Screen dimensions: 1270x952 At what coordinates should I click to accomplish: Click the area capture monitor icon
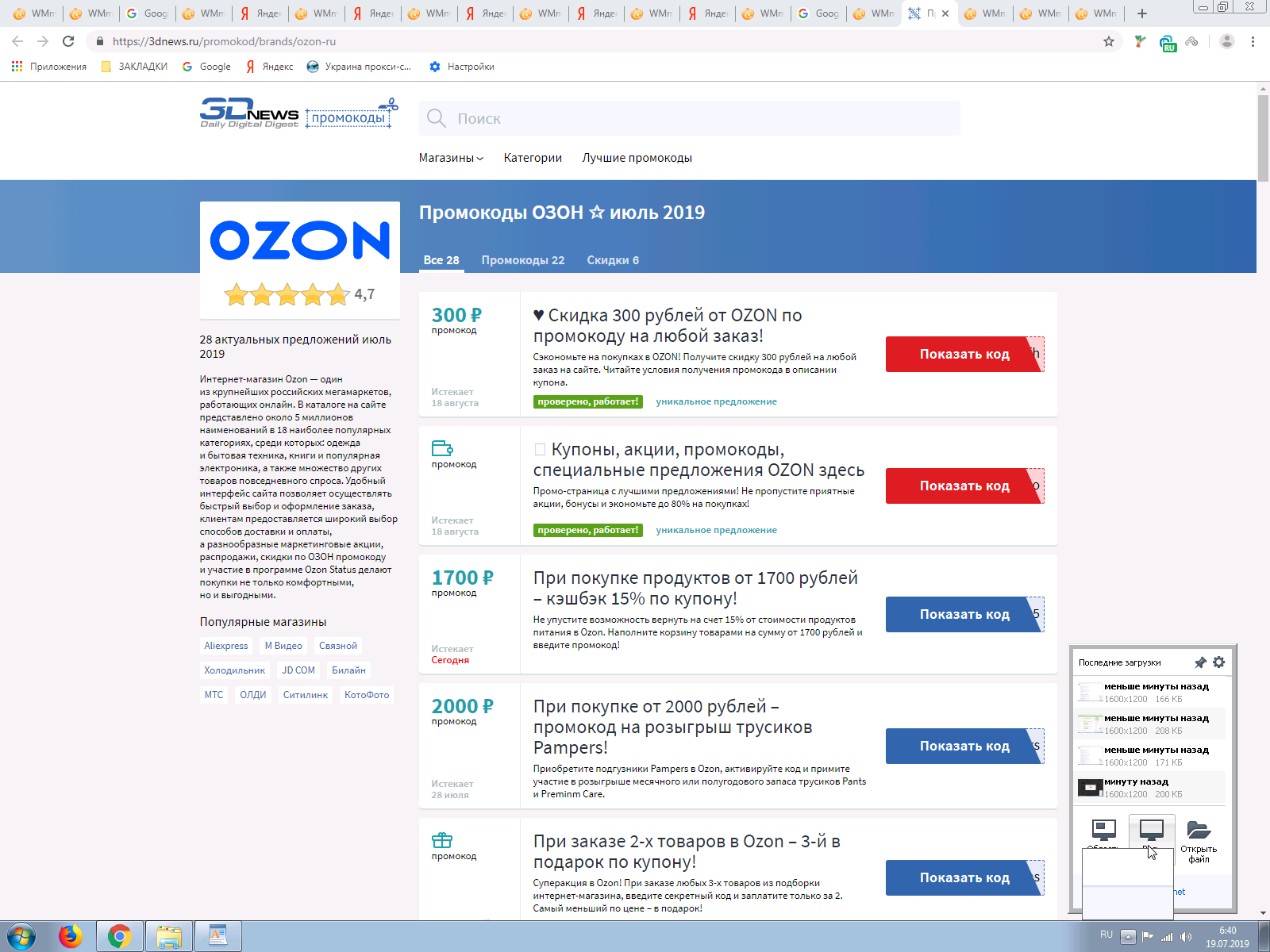[x=1103, y=830]
